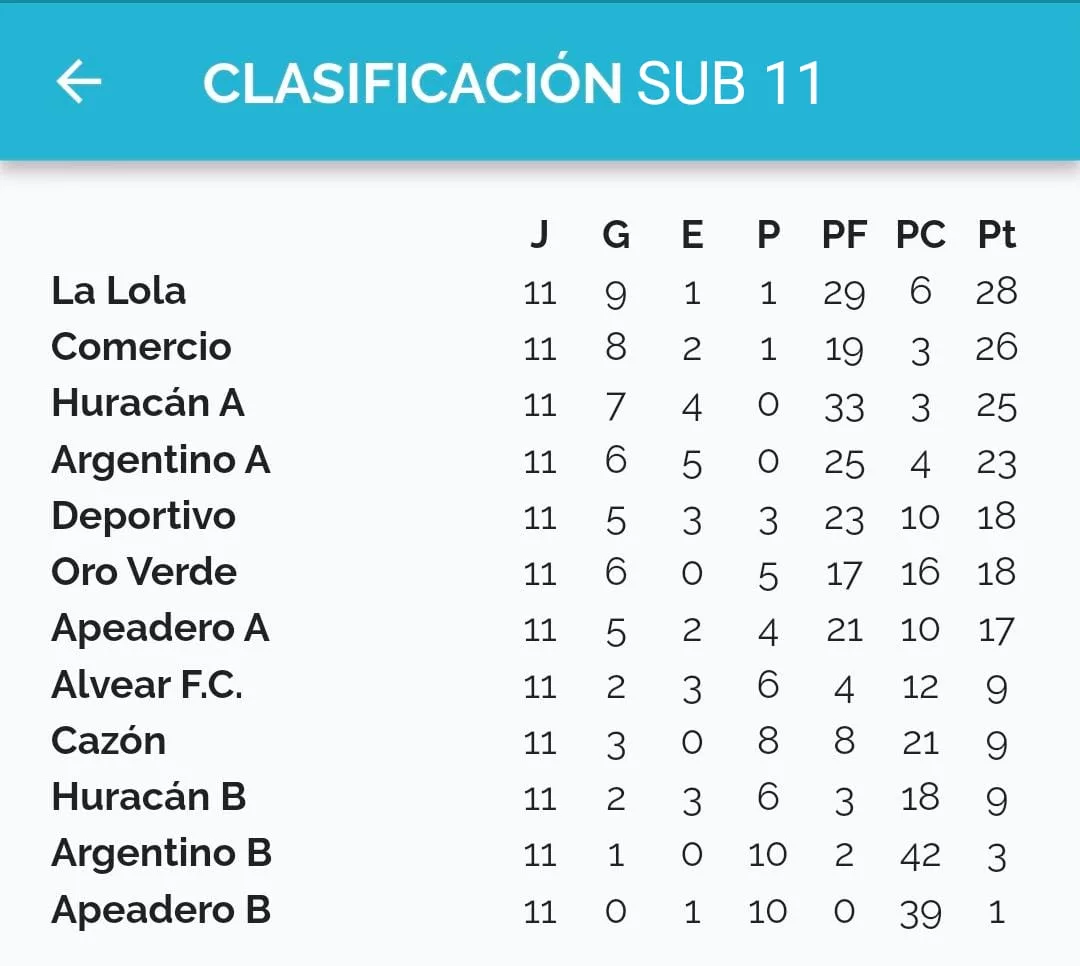Screen dimensions: 1080x966
Task: Select the Cazón team row
Action: [108, 741]
